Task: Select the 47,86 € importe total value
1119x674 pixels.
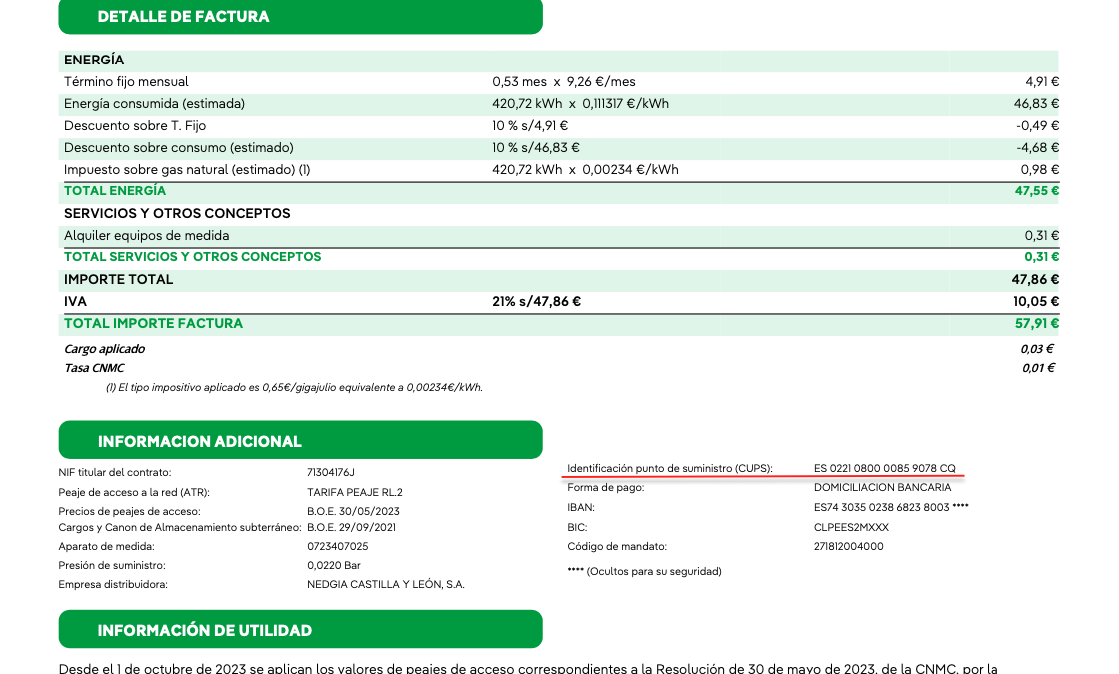Action: (x=1035, y=280)
